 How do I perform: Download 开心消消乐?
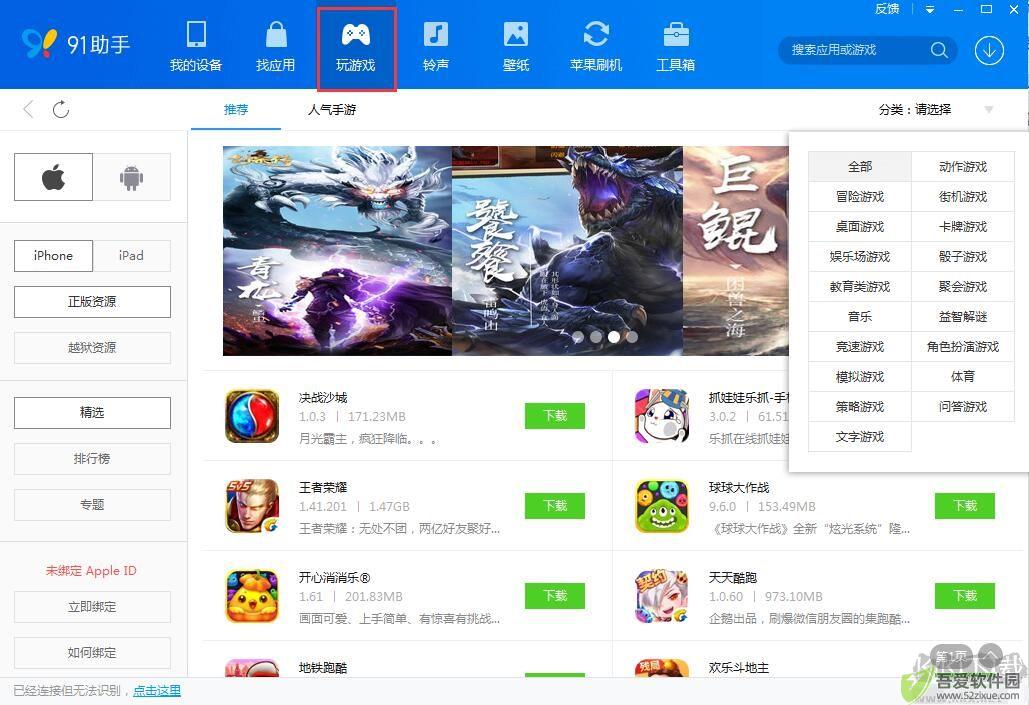555,595
